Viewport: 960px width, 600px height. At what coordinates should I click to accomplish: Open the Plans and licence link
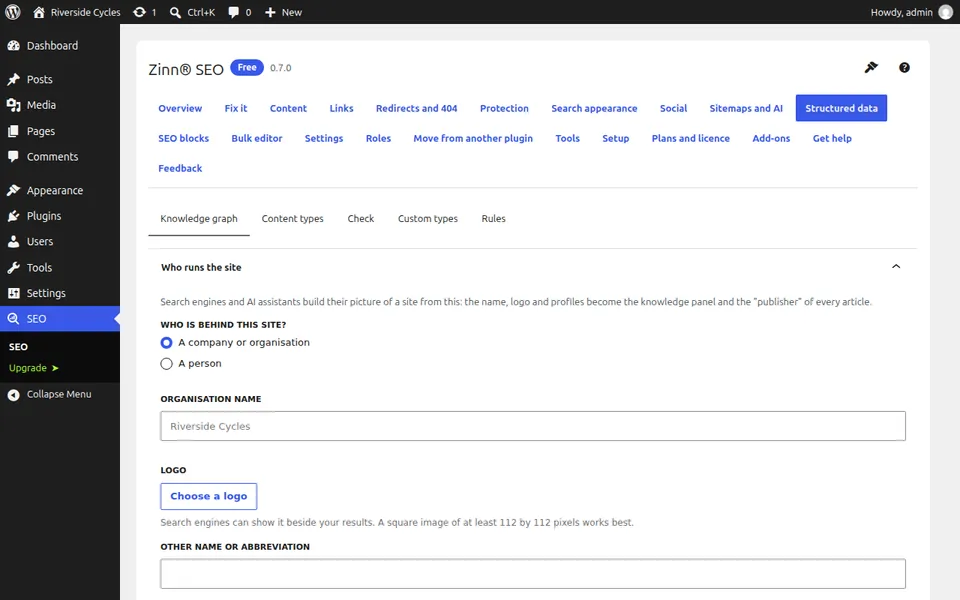coord(691,138)
